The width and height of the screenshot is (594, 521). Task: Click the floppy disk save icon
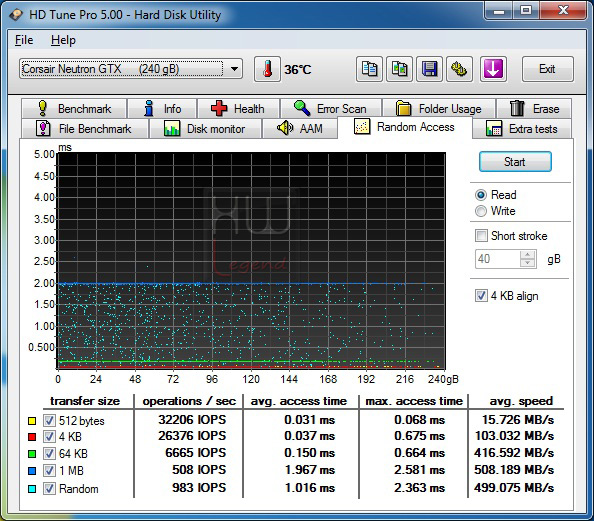(x=429, y=69)
